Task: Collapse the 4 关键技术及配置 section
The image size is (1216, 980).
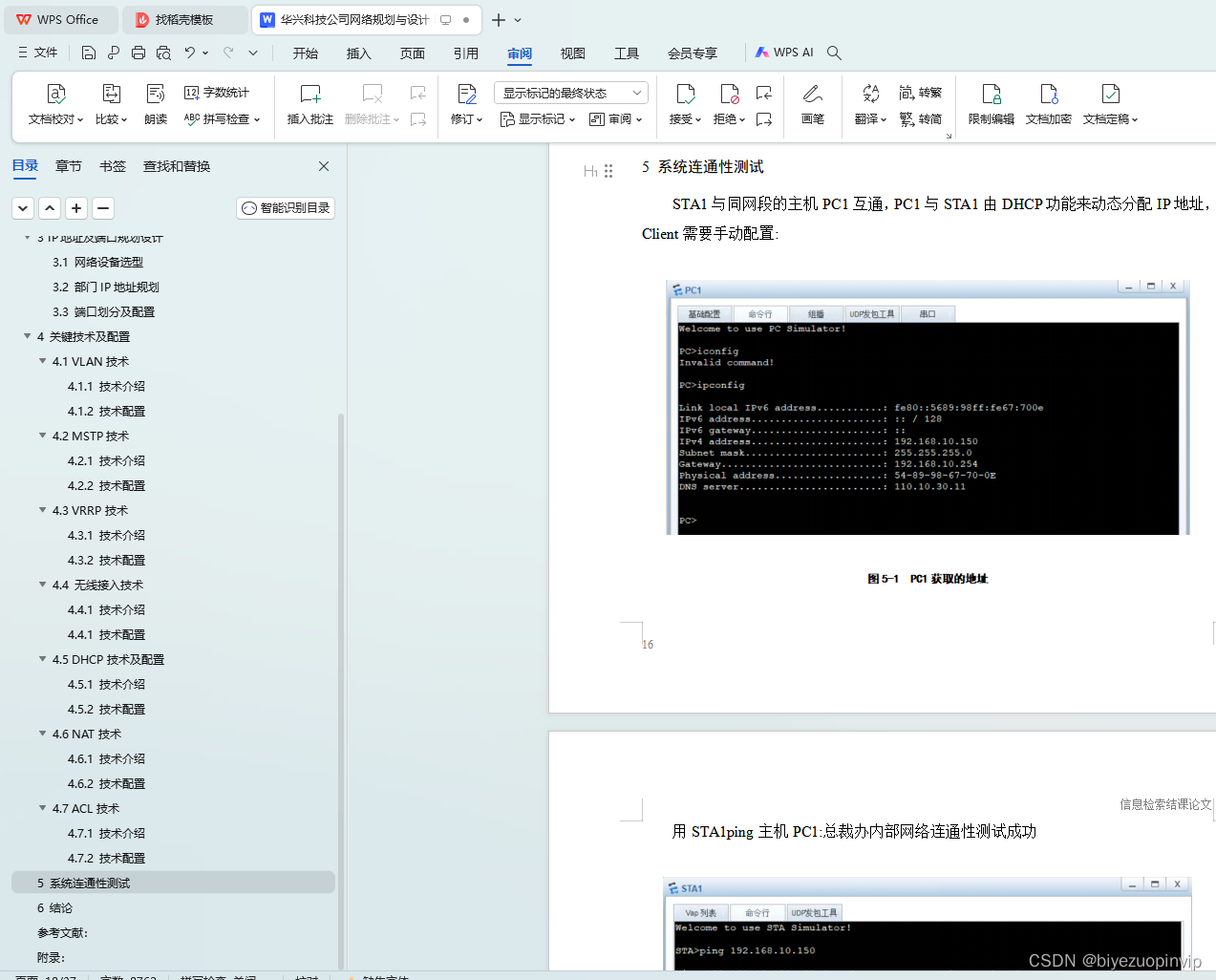Action: pyautogui.click(x=27, y=336)
